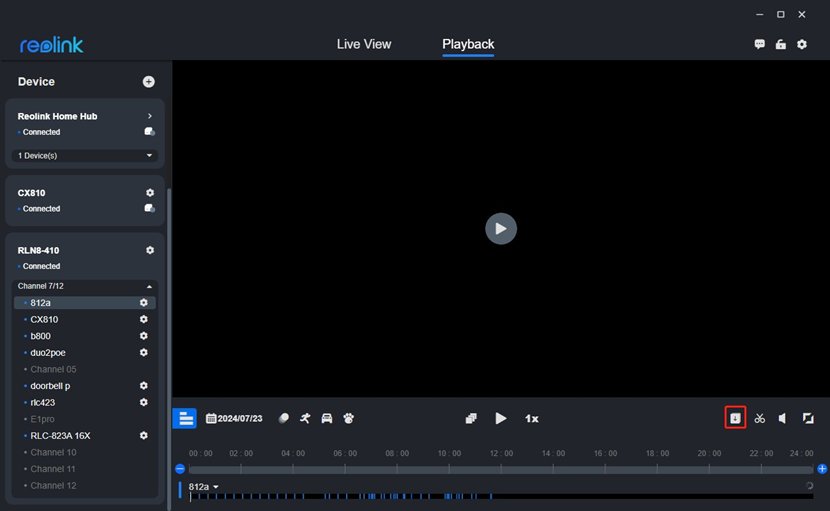Open the CX810 device settings gear
Screen dimensions: 830x511
150,193
